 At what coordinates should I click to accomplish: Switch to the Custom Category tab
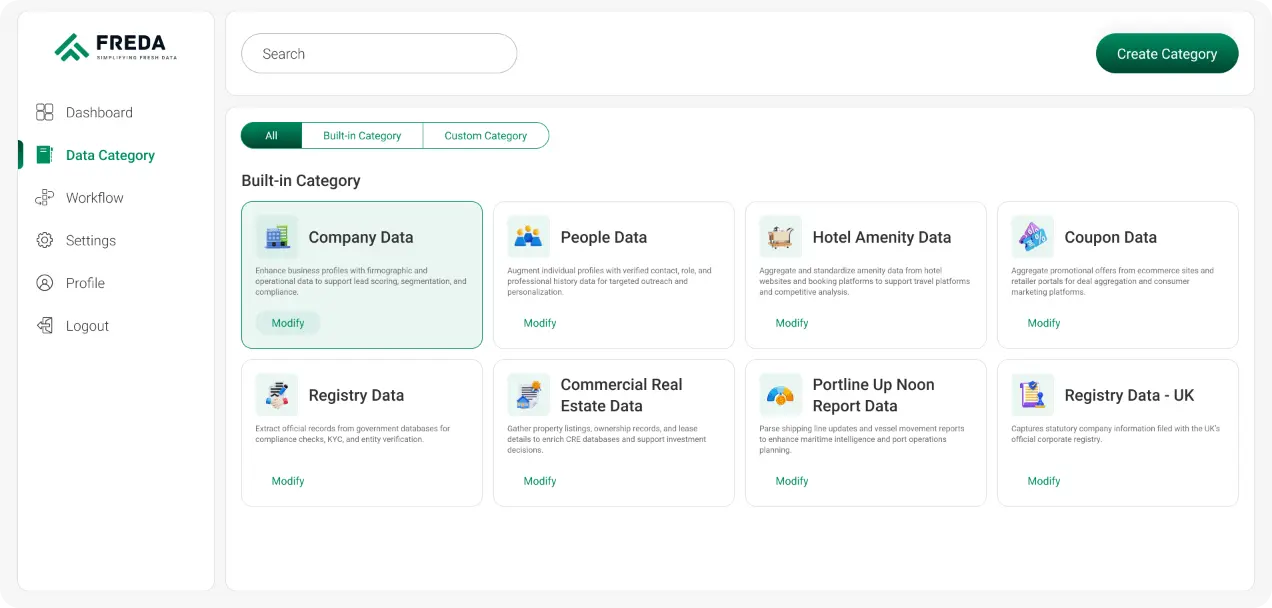pos(485,136)
